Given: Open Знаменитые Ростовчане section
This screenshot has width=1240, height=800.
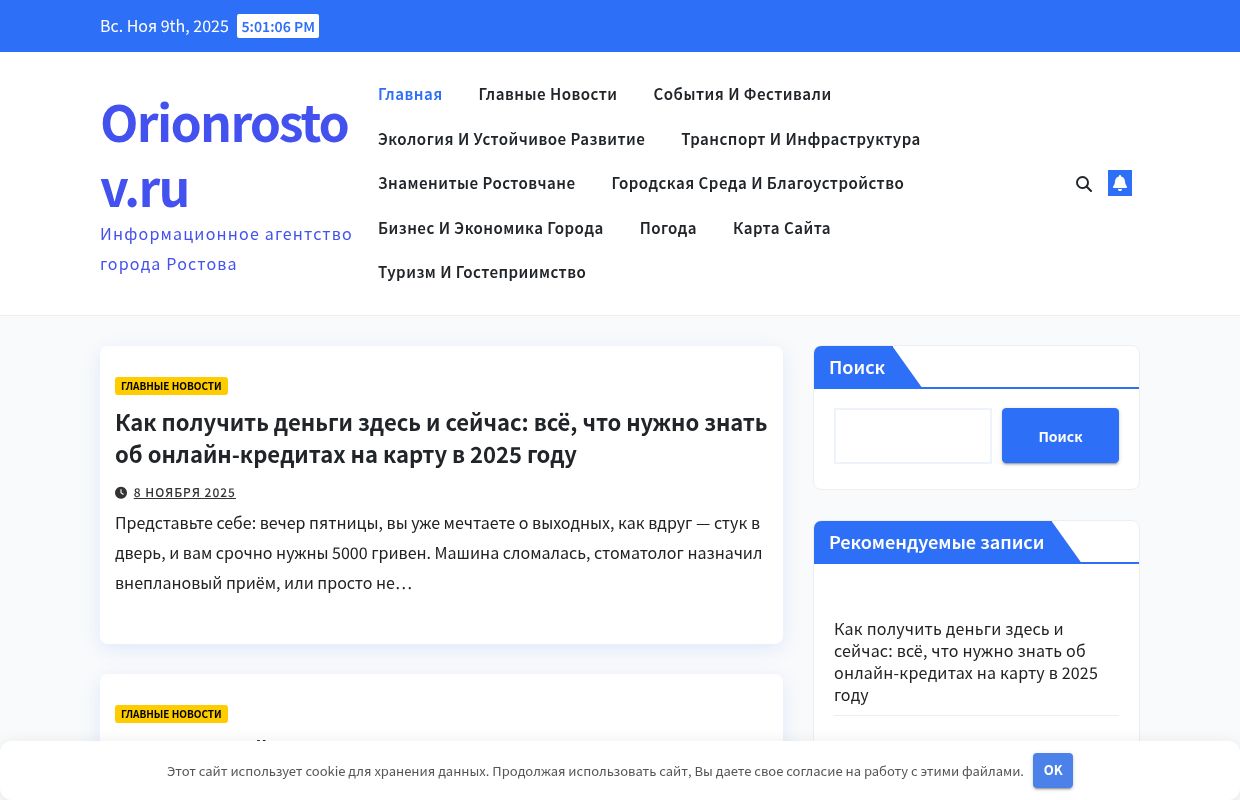Looking at the screenshot, I should [x=476, y=183].
